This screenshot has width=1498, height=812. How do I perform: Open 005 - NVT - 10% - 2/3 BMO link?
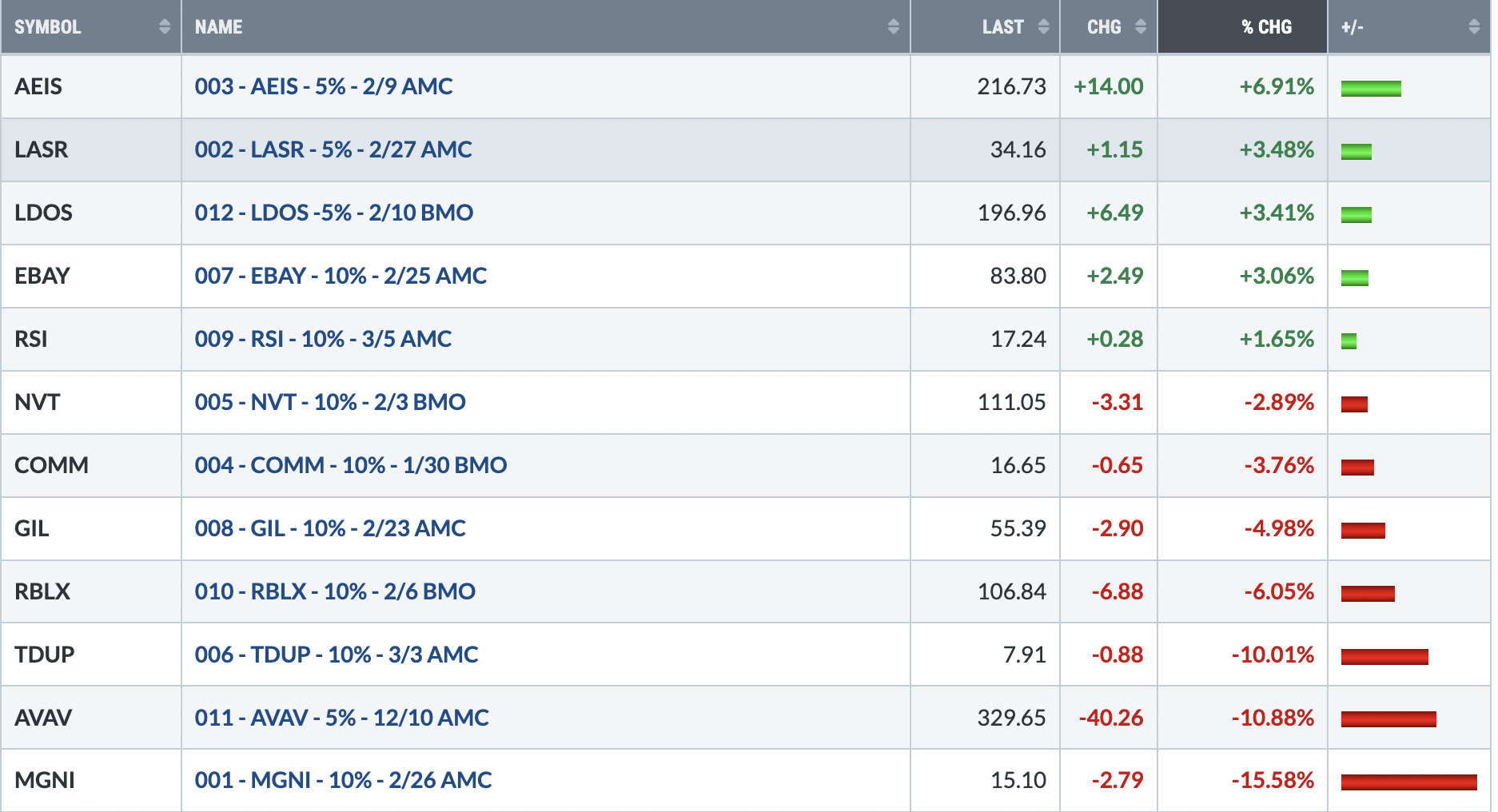(330, 402)
